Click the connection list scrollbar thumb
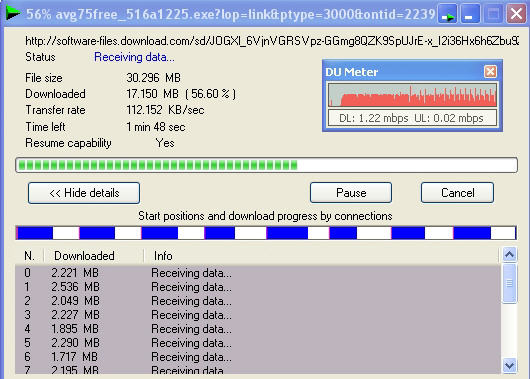This screenshot has height=379, width=530. coord(509,283)
